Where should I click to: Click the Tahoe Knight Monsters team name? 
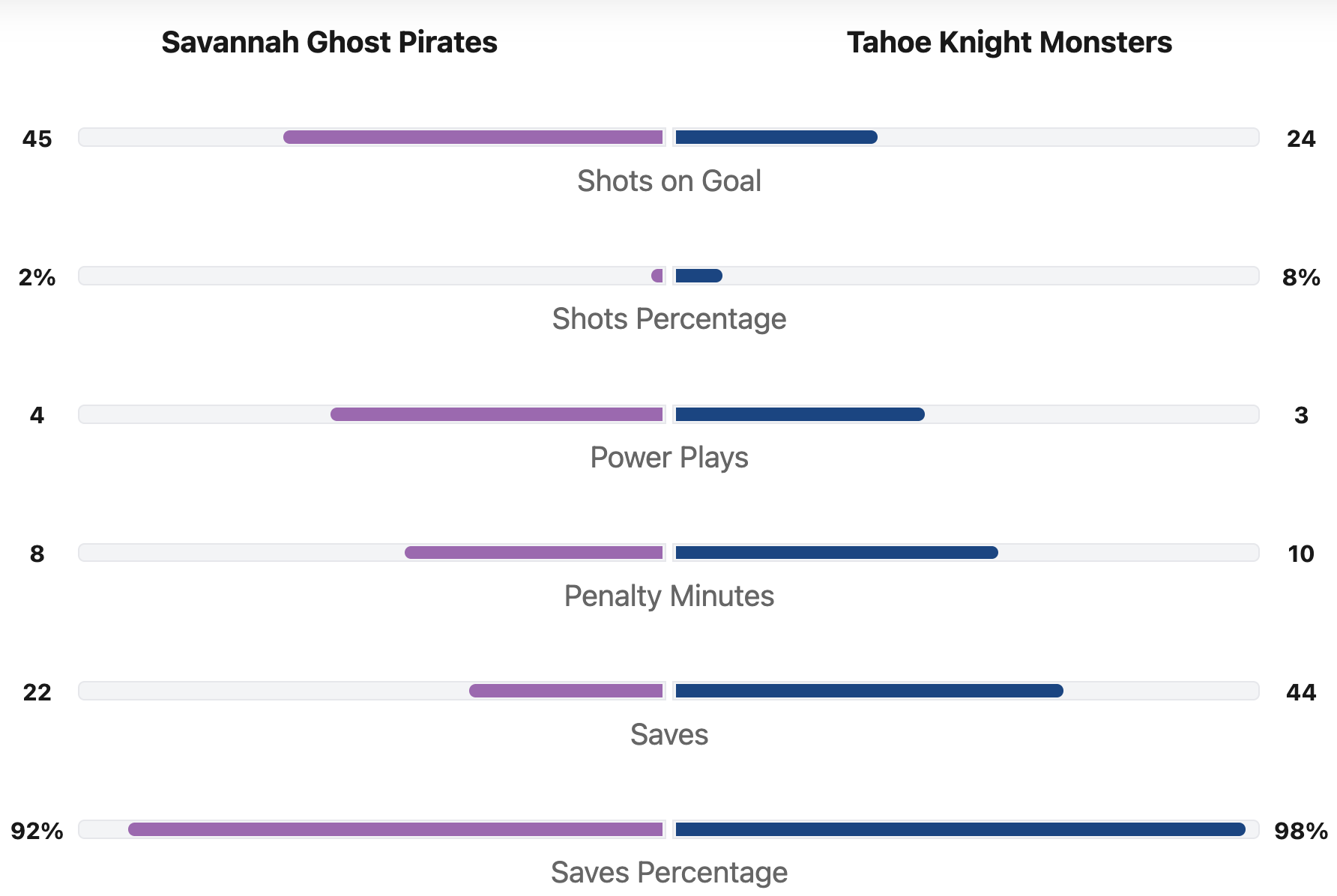point(1009,43)
